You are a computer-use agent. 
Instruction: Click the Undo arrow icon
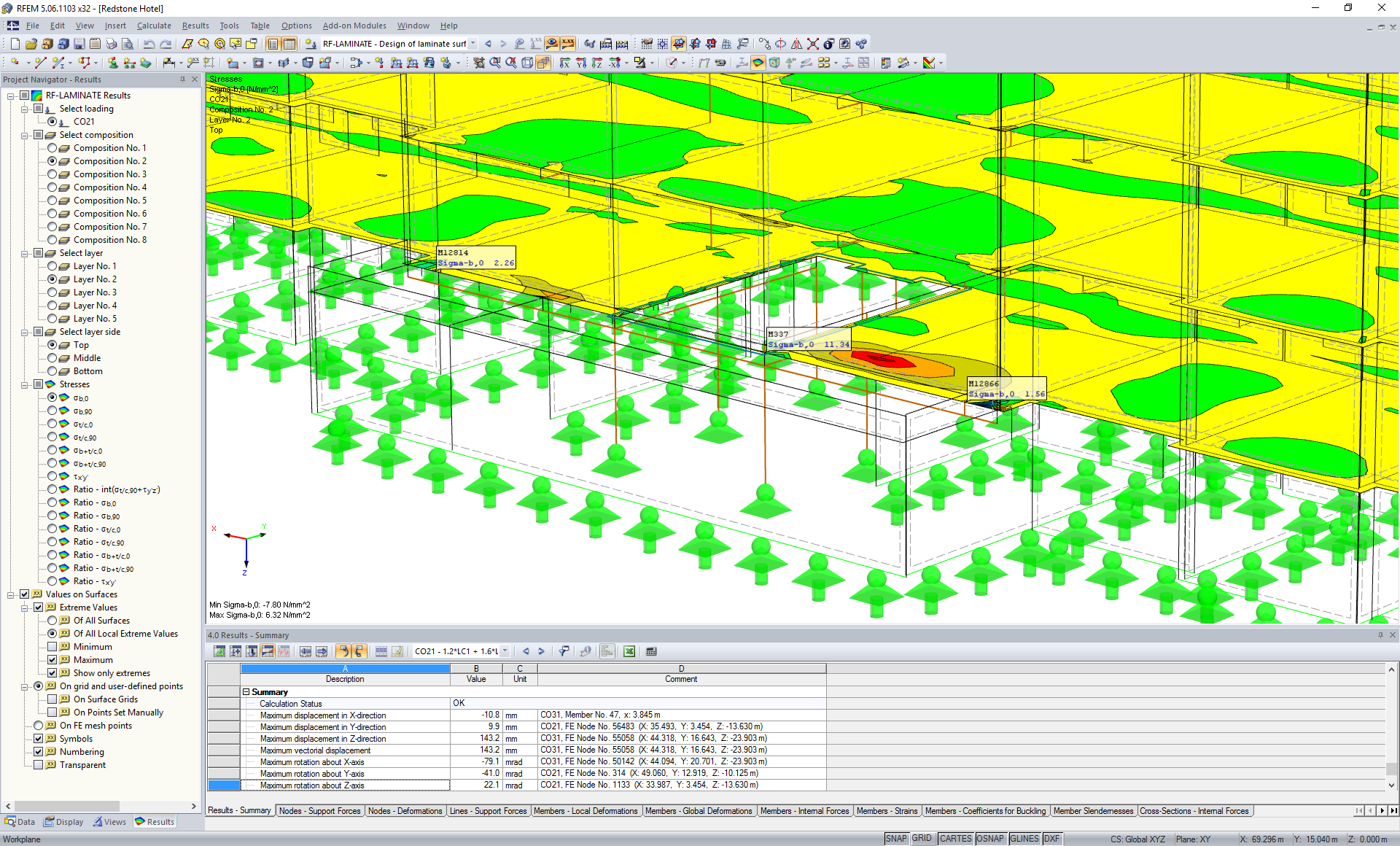point(149,44)
